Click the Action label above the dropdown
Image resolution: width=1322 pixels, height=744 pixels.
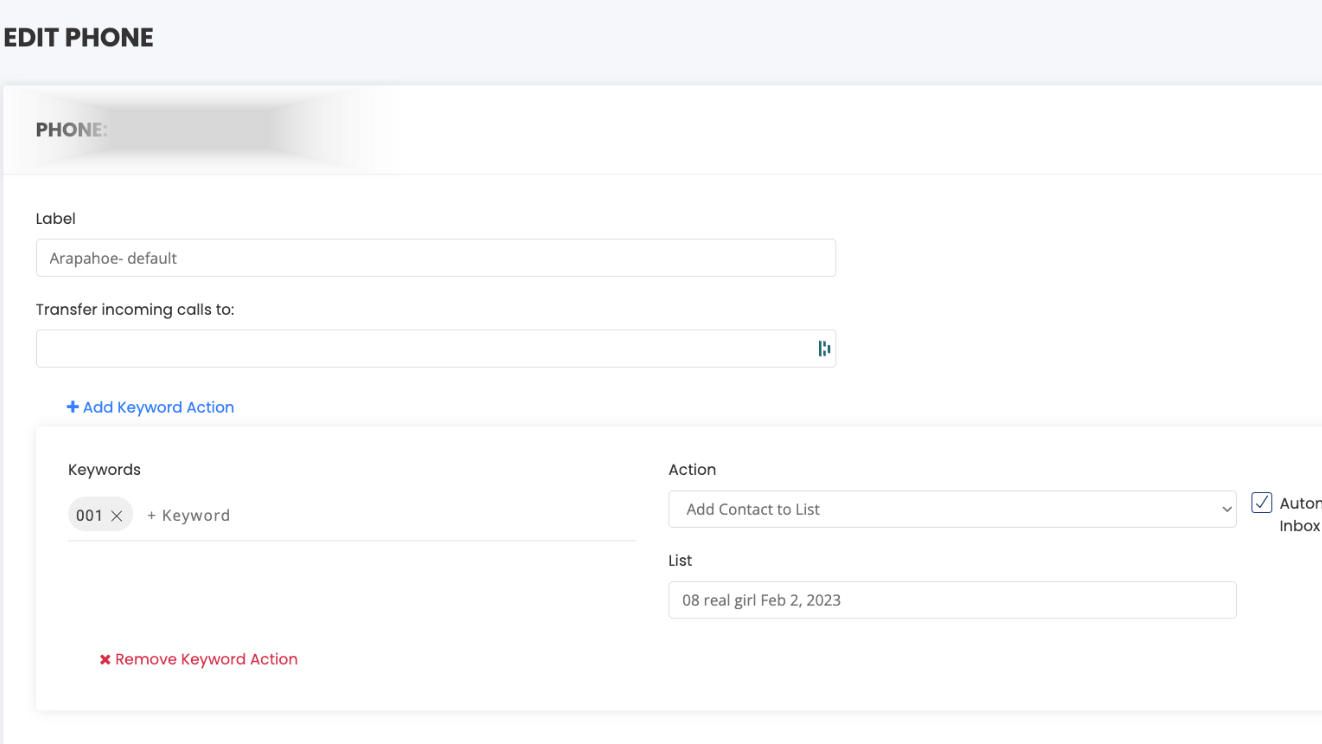pos(692,470)
